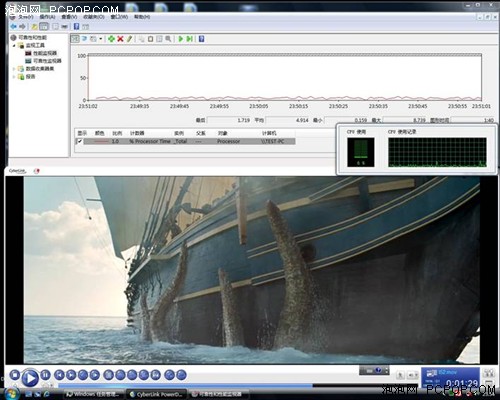Viewport: 500px width, 400px height.
Task: Uncheck the % Processor Time counter checkbox
Action: pyautogui.click(x=79, y=141)
